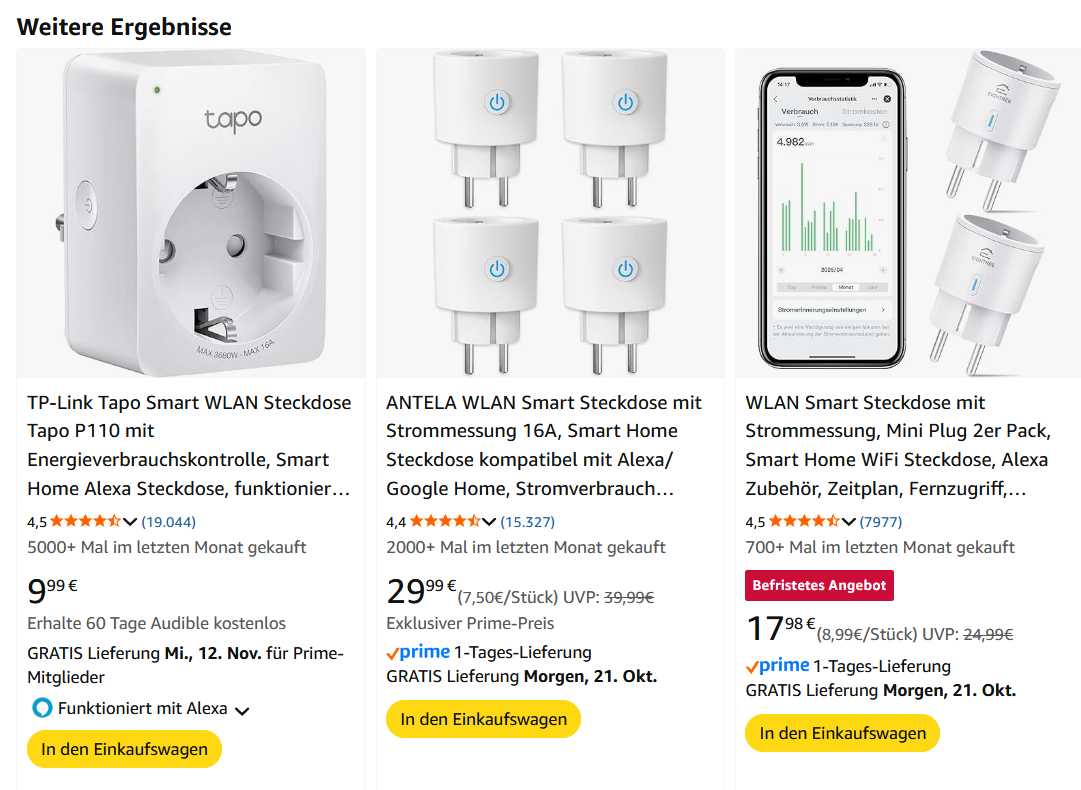This screenshot has width=1081, height=790.
Task: Expand rating breakdown chevron for ANTELA Steckdose
Action: coord(489,522)
